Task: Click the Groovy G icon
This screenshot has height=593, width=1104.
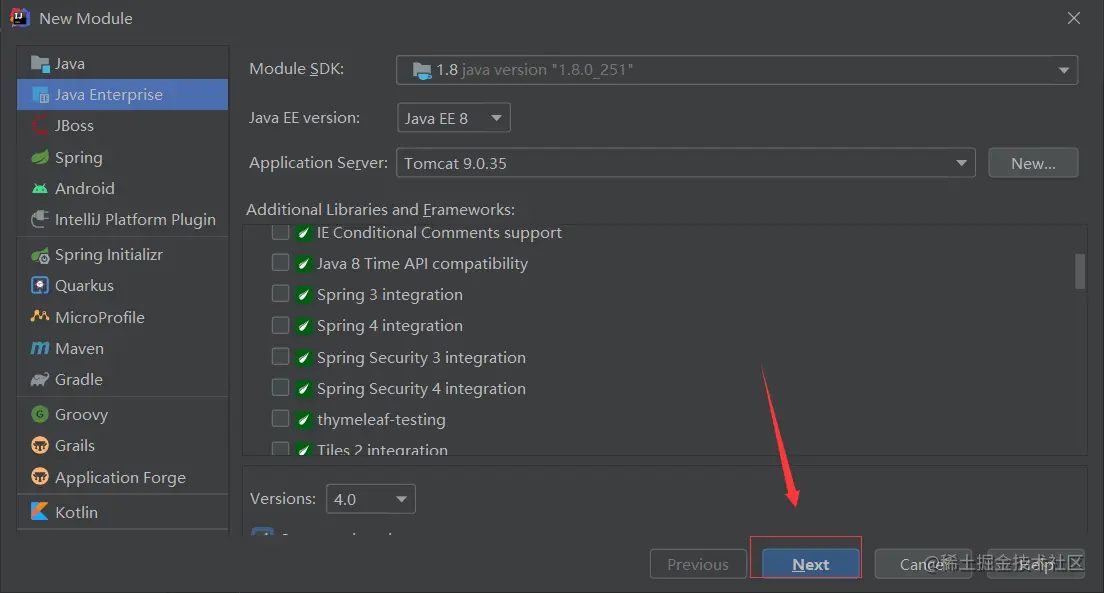Action: tap(40, 414)
